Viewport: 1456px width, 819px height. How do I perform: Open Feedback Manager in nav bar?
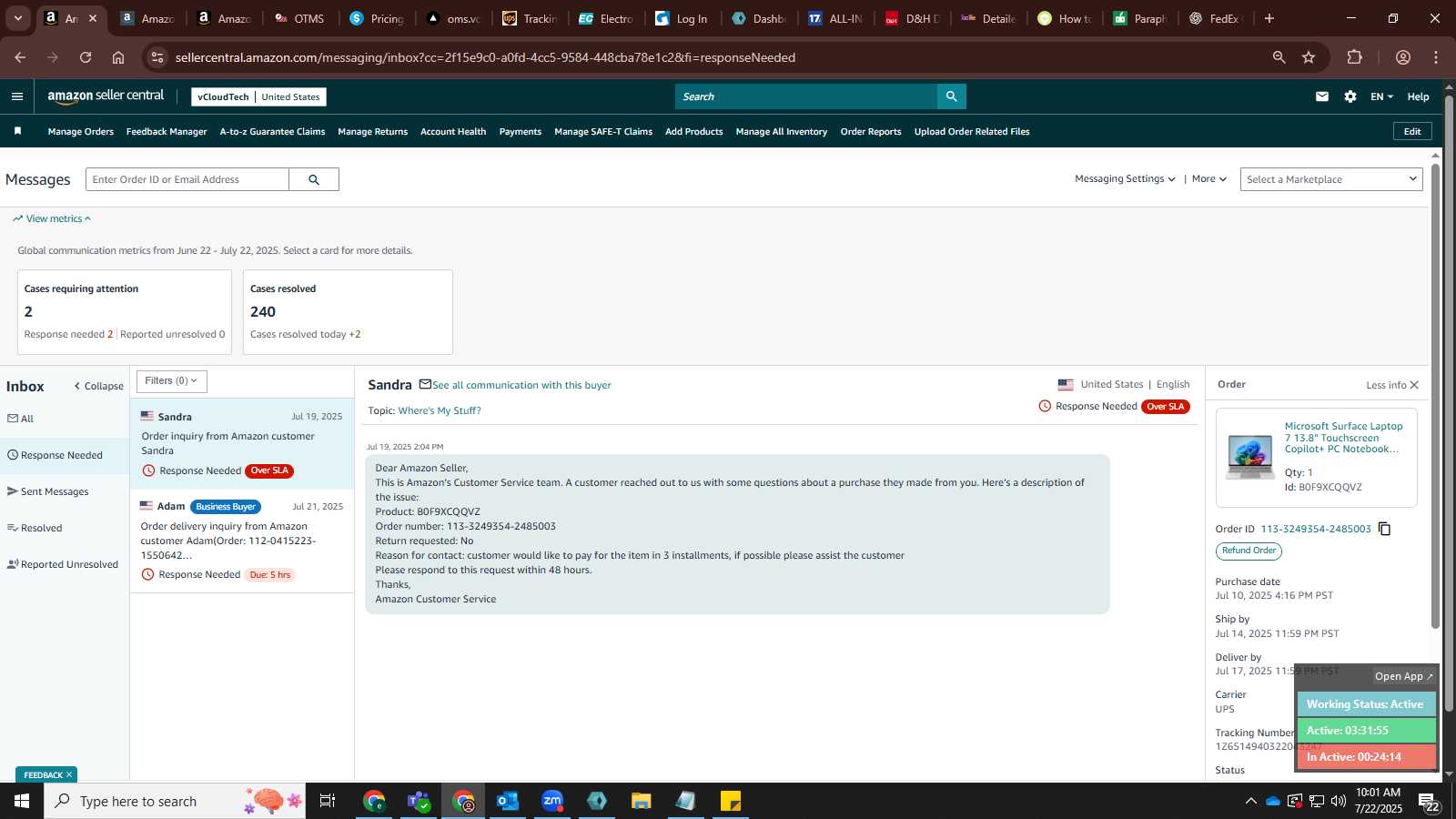[x=167, y=132]
